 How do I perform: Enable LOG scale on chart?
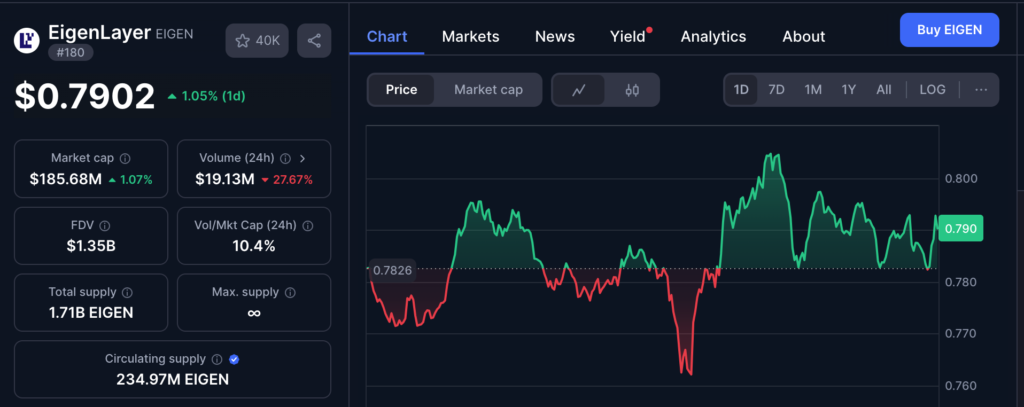932,90
